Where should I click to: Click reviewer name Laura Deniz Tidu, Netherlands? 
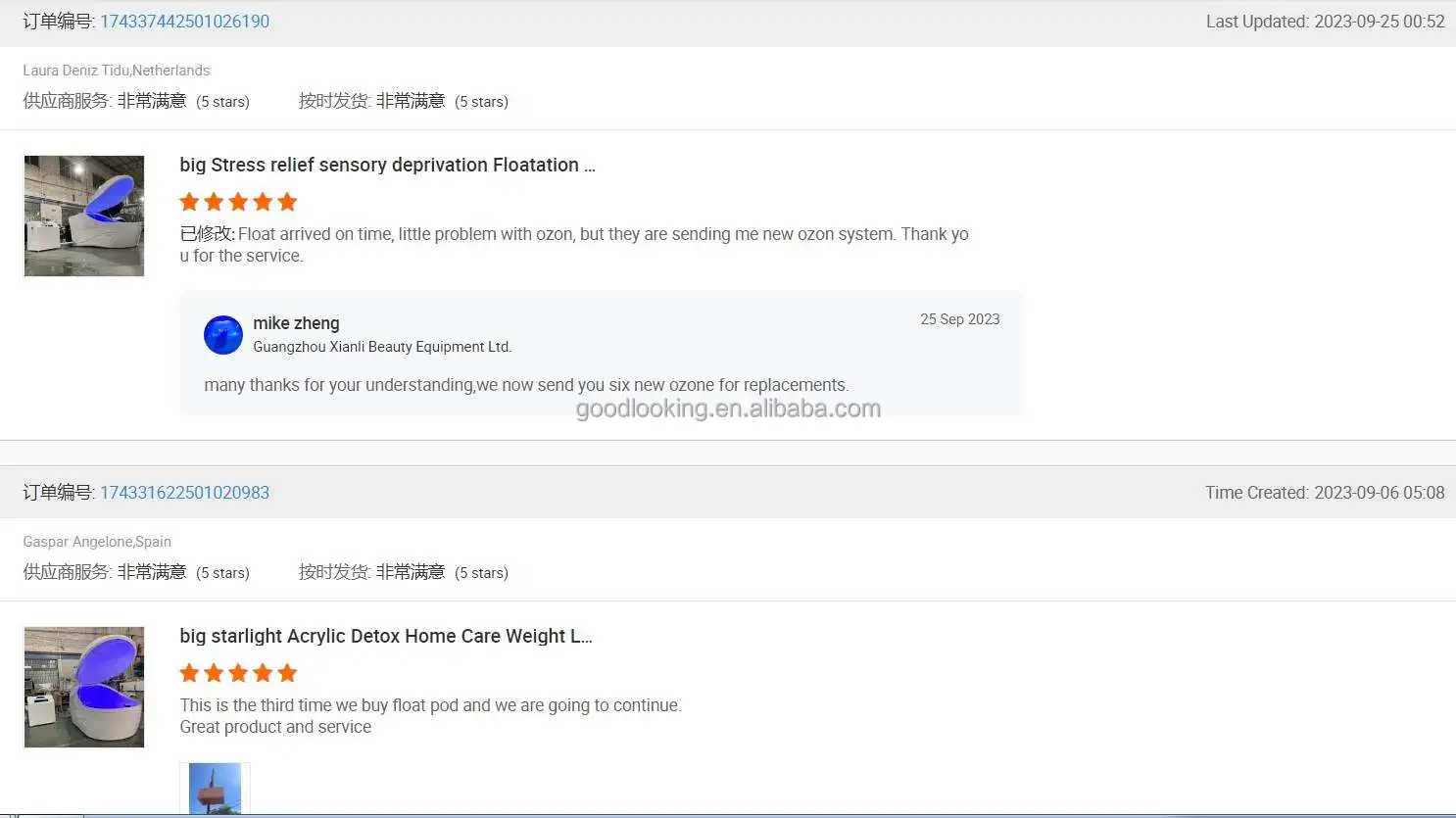click(117, 71)
